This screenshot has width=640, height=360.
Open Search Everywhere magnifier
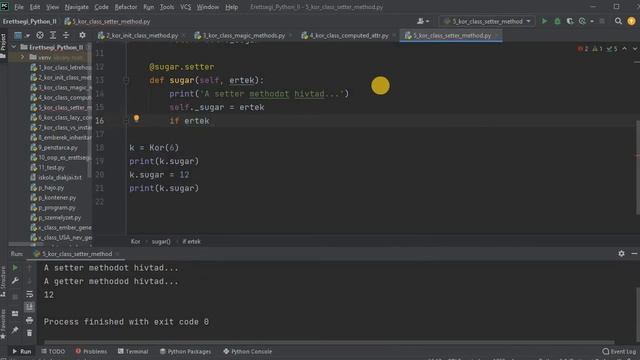tap(618, 21)
